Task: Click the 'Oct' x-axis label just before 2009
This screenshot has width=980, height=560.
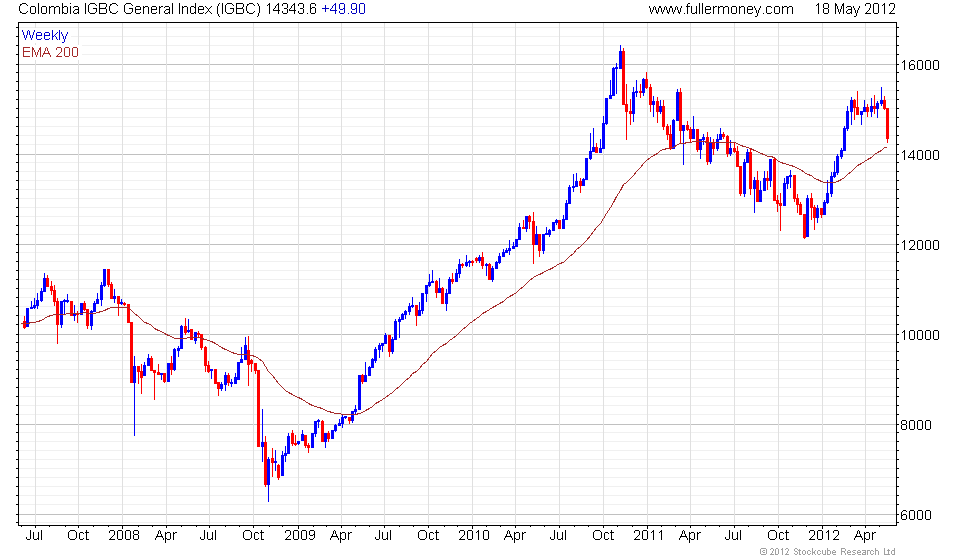Action: [253, 536]
